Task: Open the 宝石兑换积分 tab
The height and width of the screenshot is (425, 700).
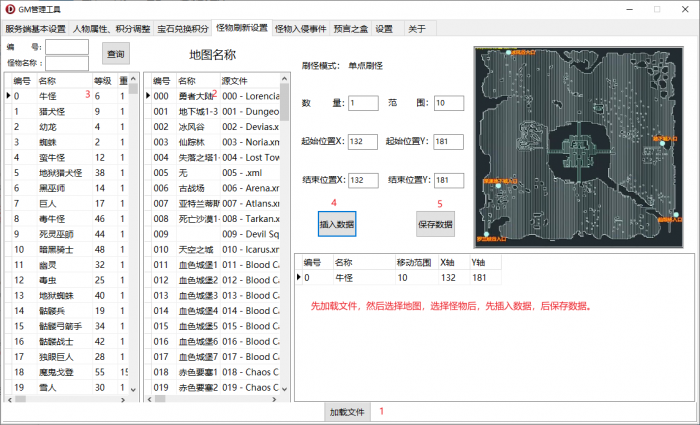Action: [182, 29]
